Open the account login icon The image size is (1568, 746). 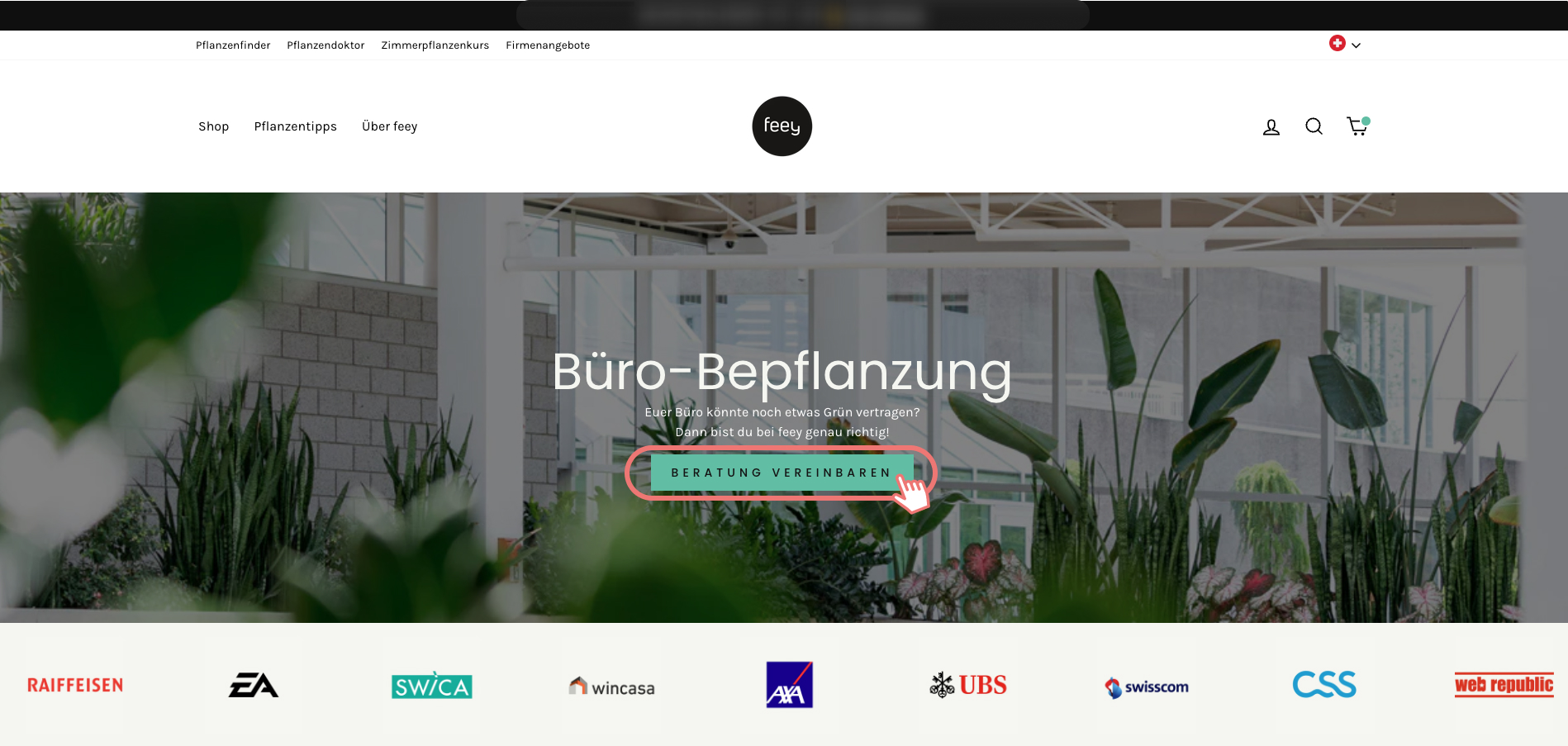coord(1271,126)
